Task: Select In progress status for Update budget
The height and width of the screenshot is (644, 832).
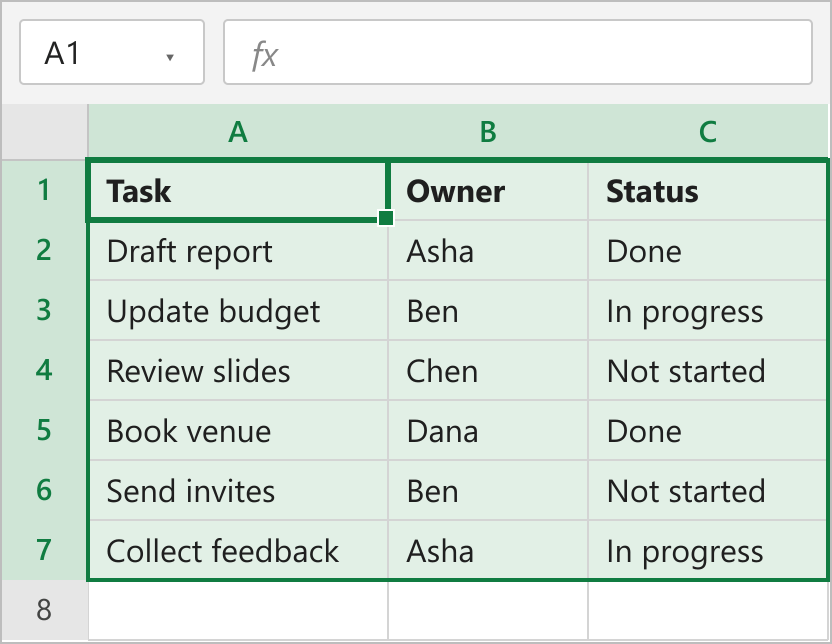Action: (x=708, y=310)
